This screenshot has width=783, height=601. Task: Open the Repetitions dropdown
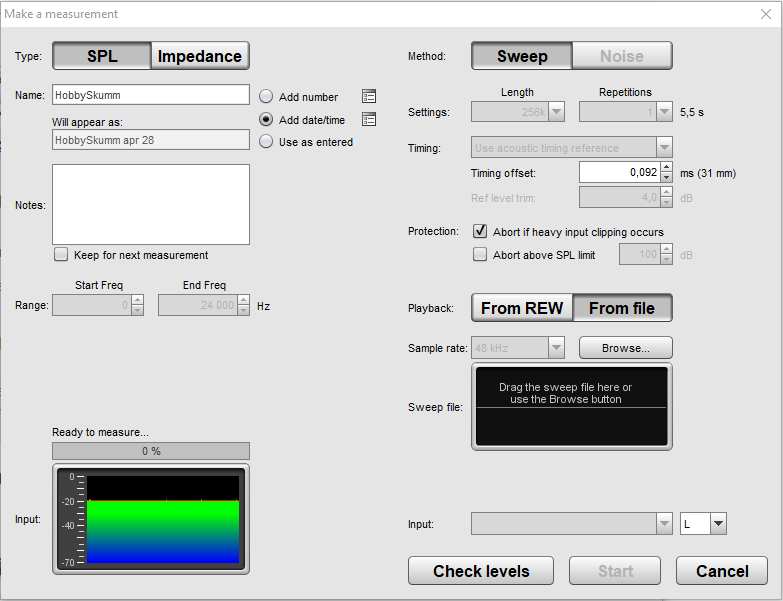point(664,112)
